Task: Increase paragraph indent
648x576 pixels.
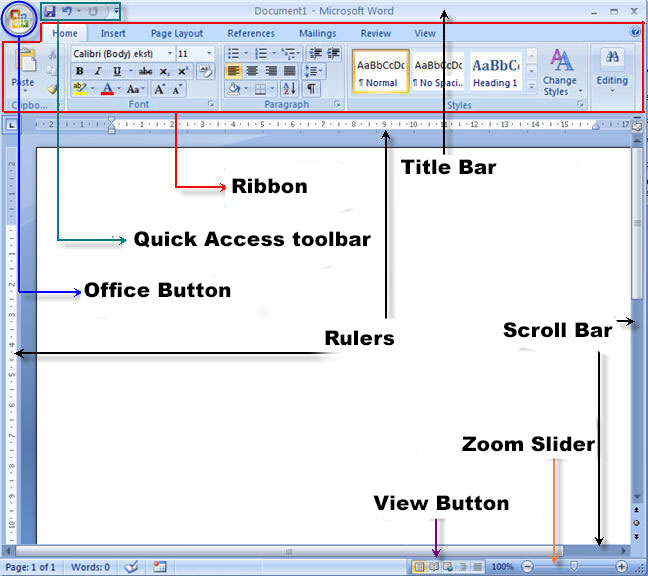Action: pos(333,53)
